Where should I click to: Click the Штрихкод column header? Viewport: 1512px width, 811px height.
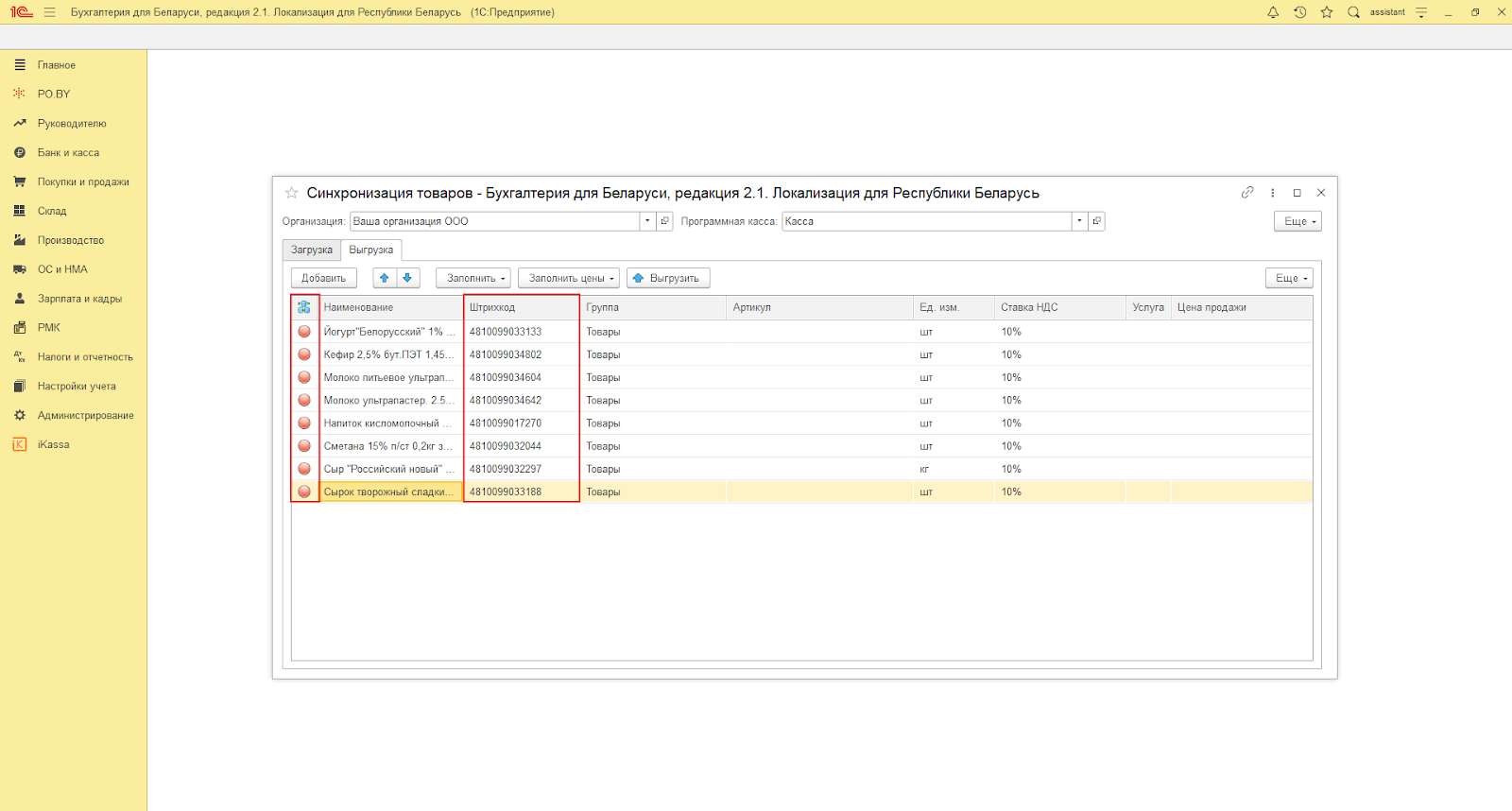[x=522, y=307]
